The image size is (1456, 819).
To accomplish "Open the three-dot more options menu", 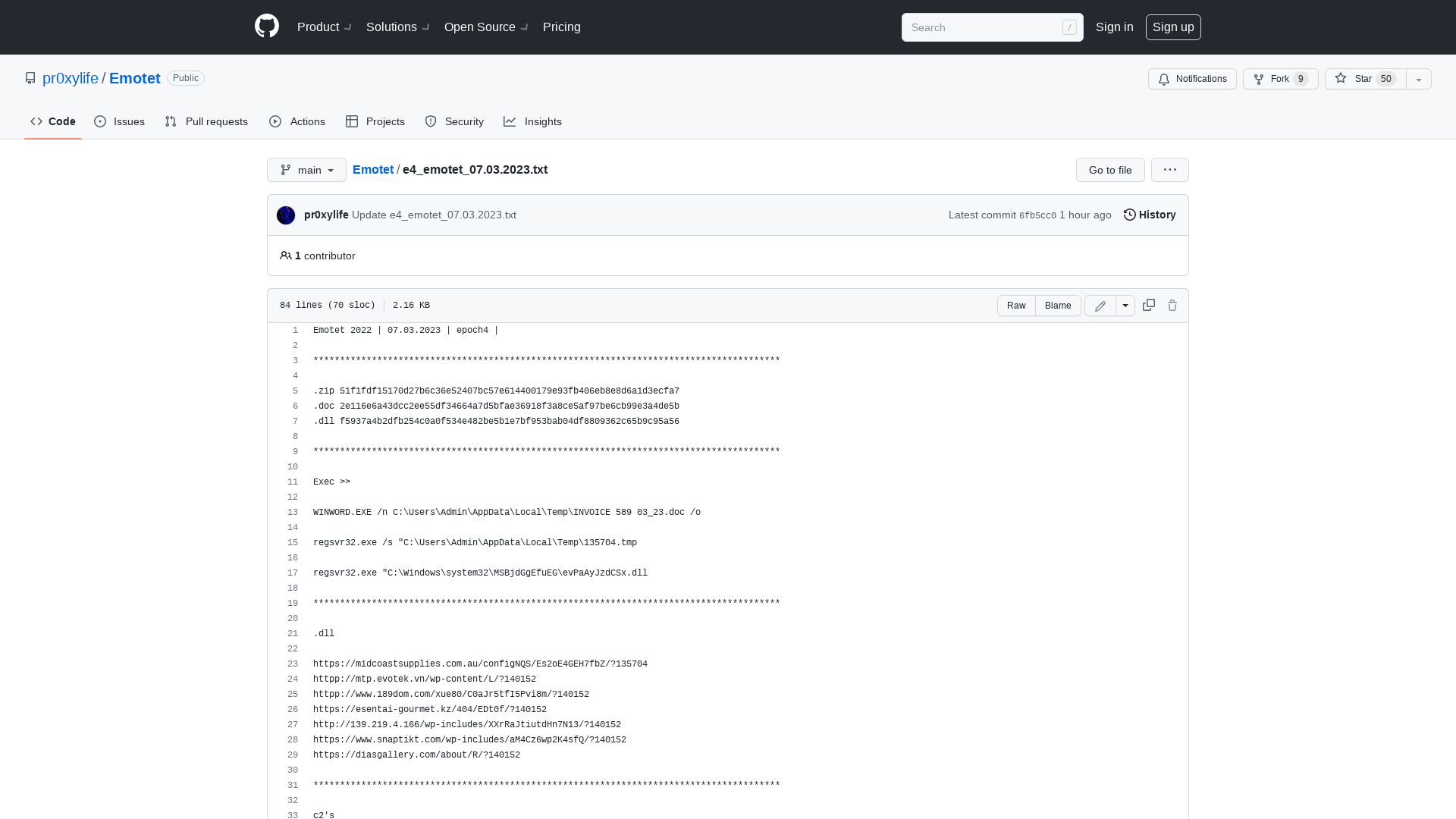I will tap(1170, 170).
